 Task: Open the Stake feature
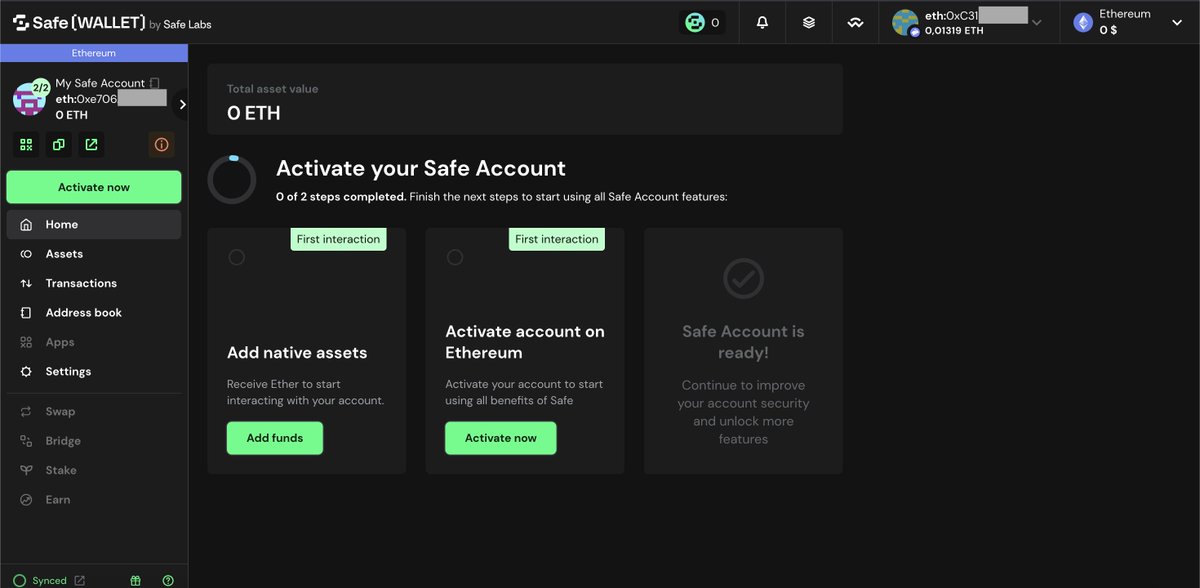(x=94, y=470)
